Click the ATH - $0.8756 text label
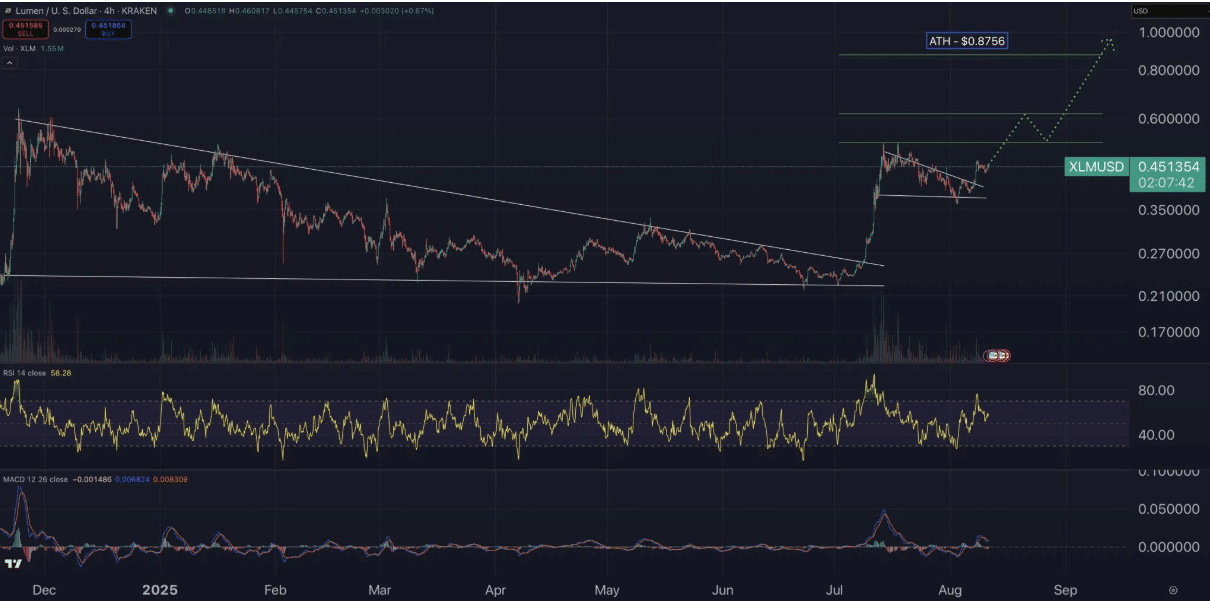Viewport: 1210px width, 601px height. coord(967,41)
